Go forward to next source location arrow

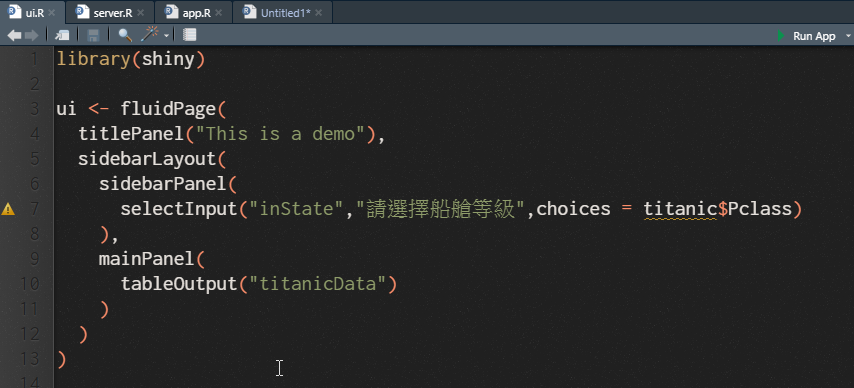click(32, 35)
